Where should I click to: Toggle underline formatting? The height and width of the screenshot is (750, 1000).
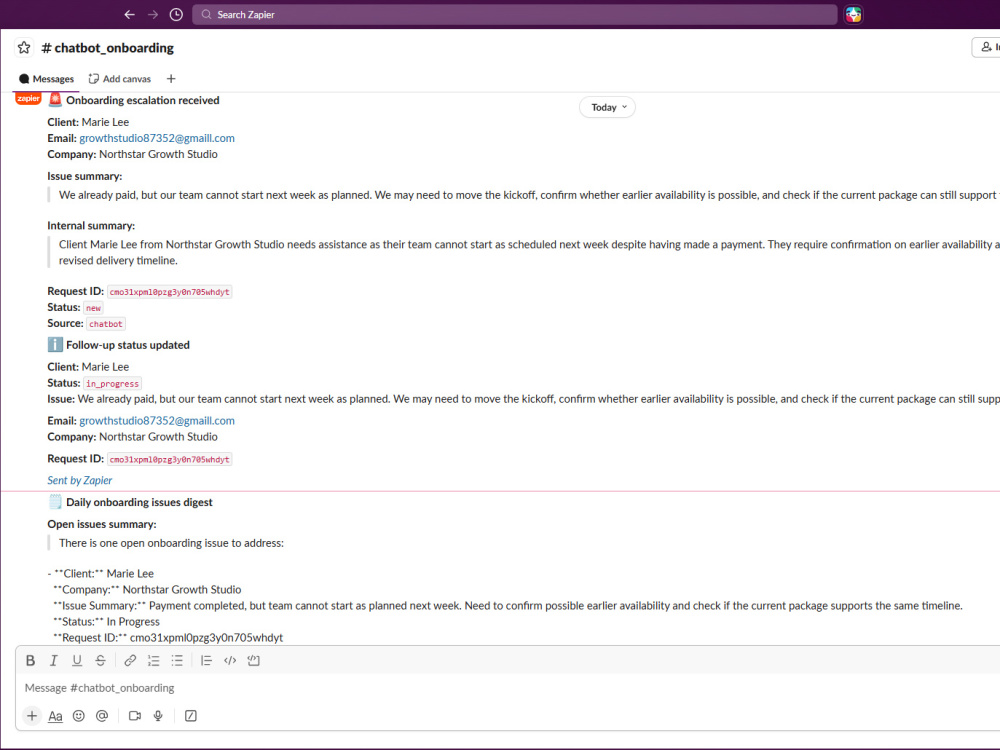click(77, 661)
